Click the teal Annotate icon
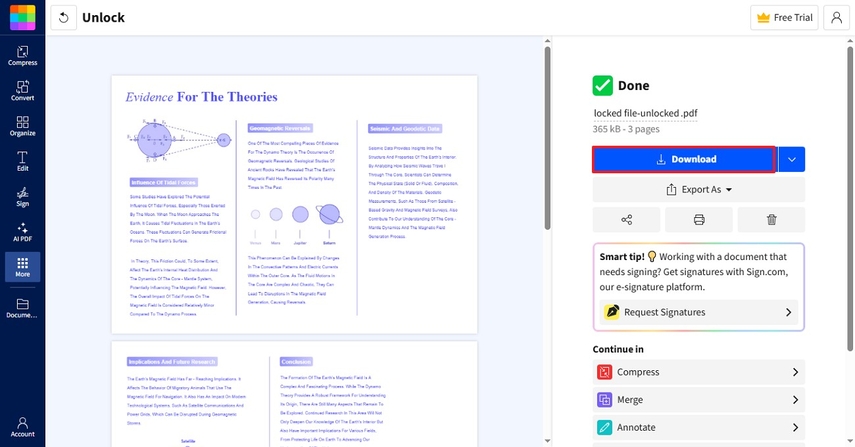 click(x=604, y=427)
